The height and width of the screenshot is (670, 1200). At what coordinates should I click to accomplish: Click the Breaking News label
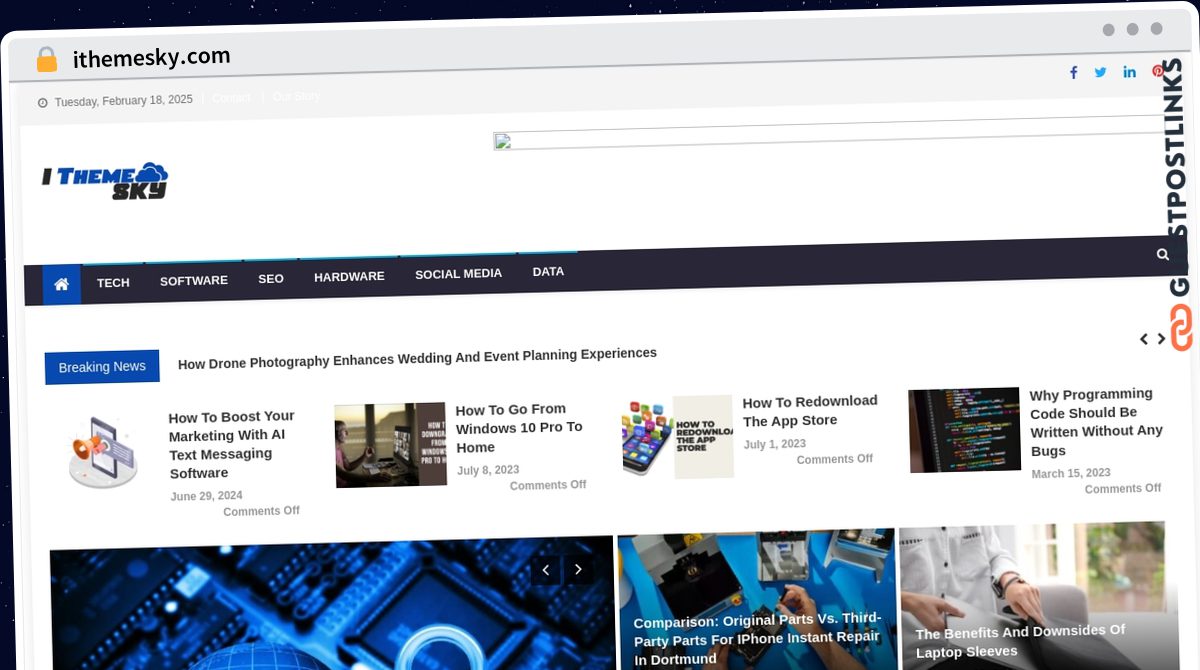[102, 367]
